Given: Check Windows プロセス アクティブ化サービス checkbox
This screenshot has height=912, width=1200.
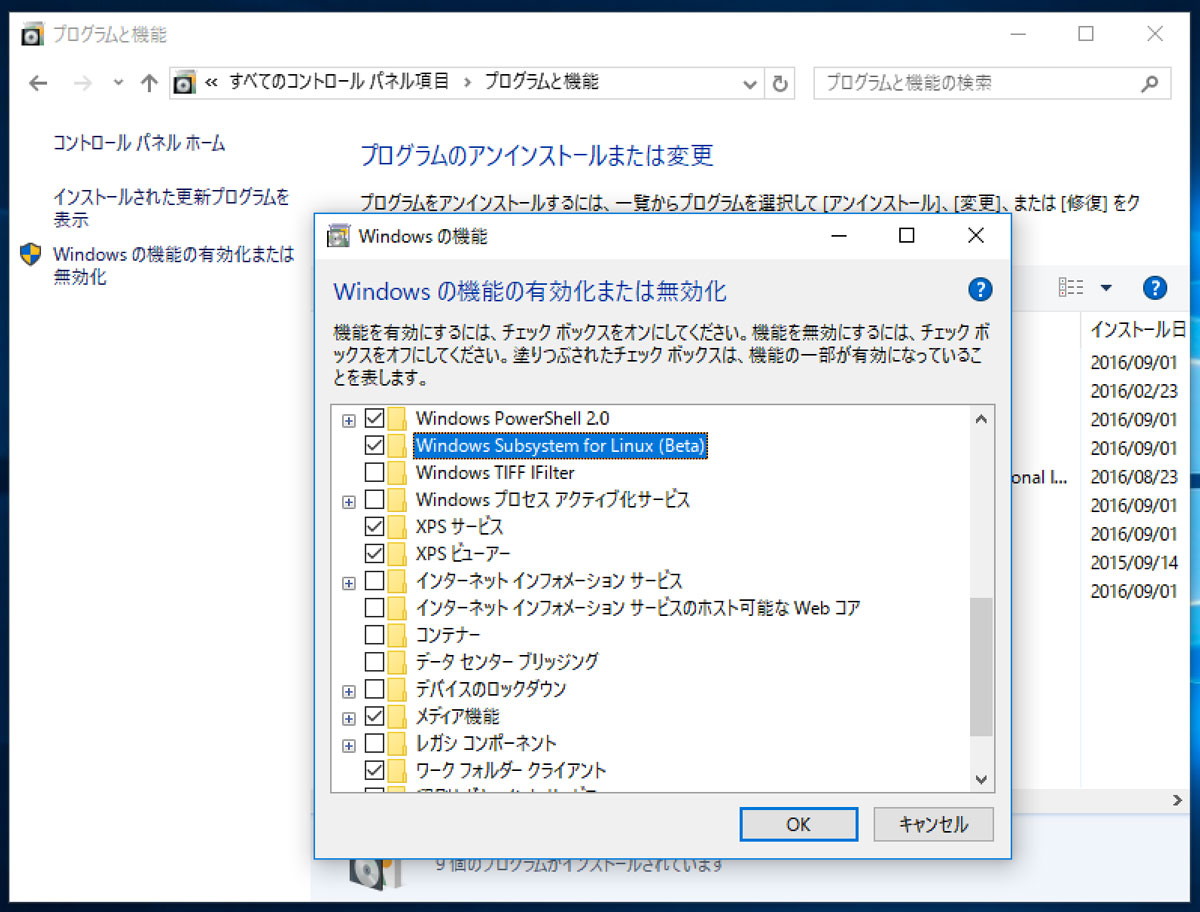Looking at the screenshot, I should 375,499.
